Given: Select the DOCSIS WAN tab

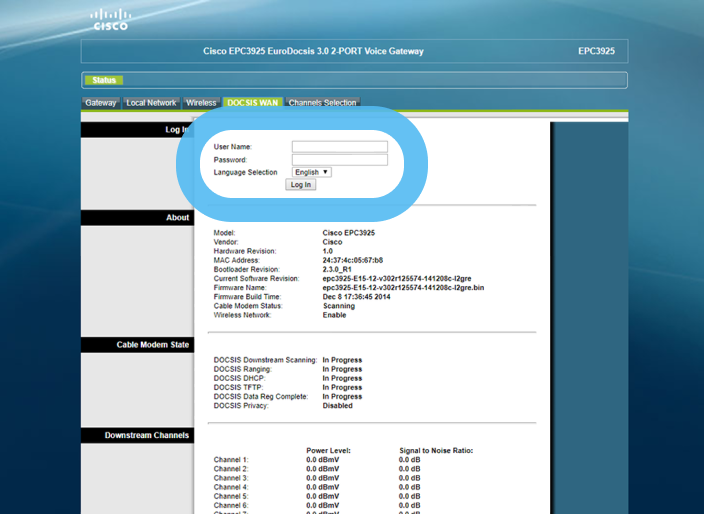Looking at the screenshot, I should point(252,103).
